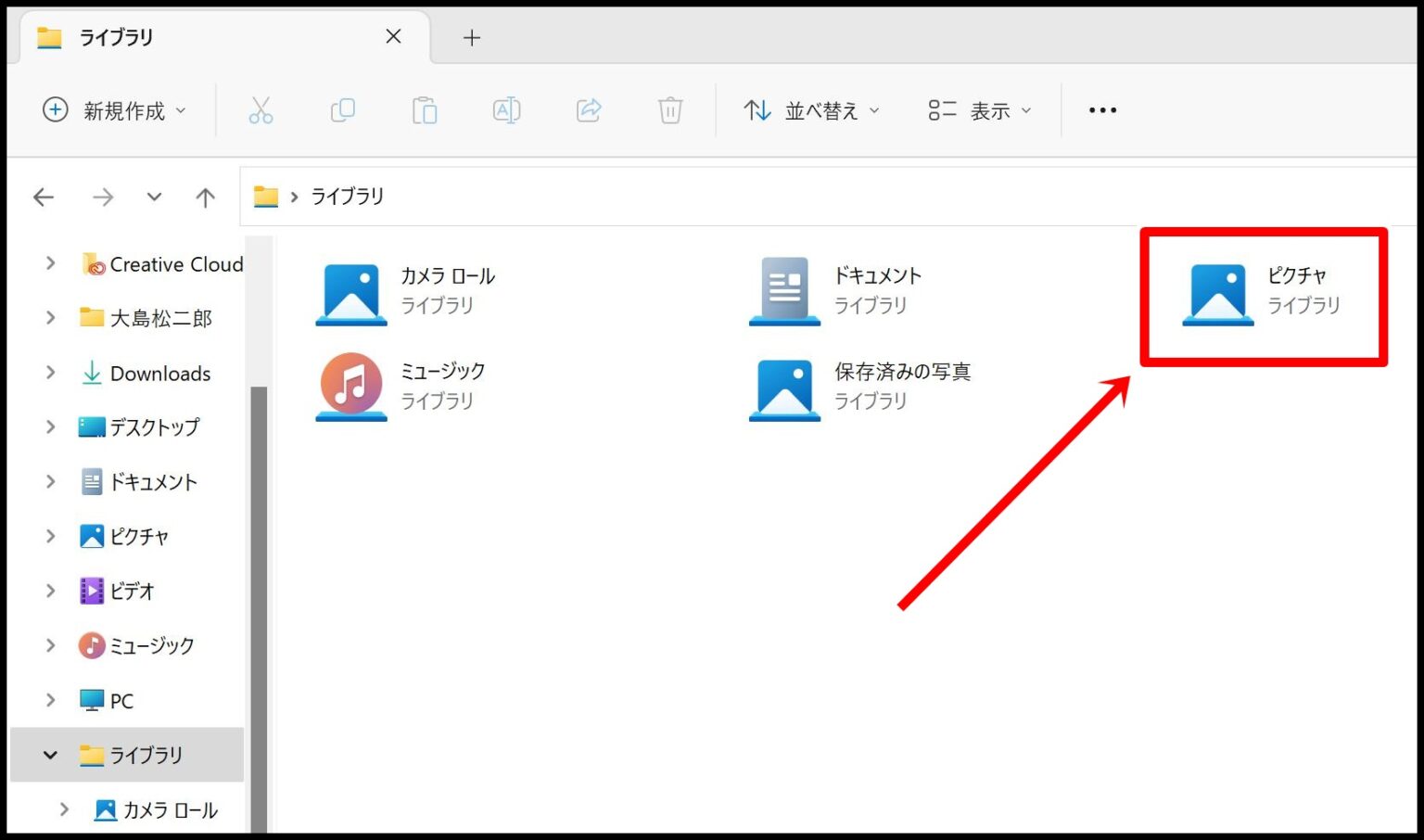Image resolution: width=1424 pixels, height=840 pixels.
Task: Open the 表示 view dropdown
Action: coord(978,109)
